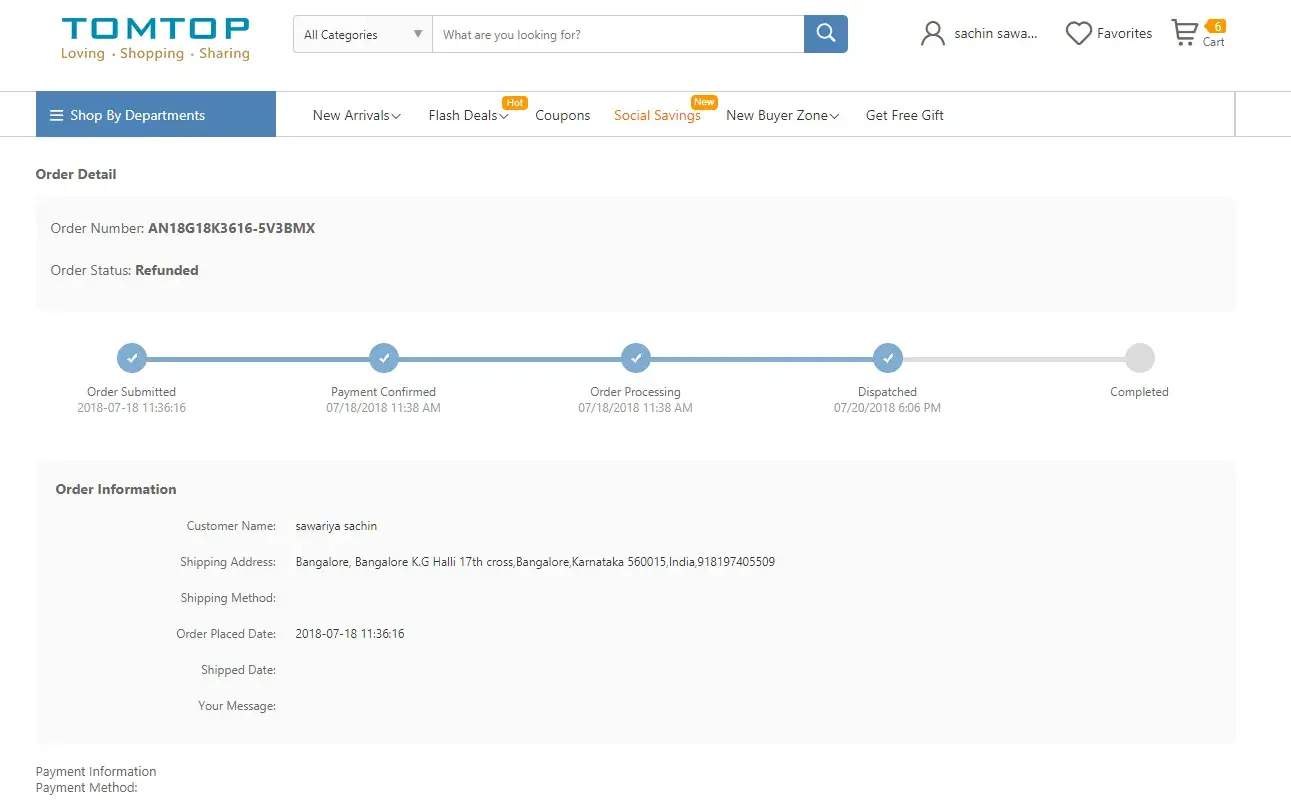This screenshot has height=810, width=1291.
Task: Click the 'What are you looking for?' search field
Action: [617, 34]
